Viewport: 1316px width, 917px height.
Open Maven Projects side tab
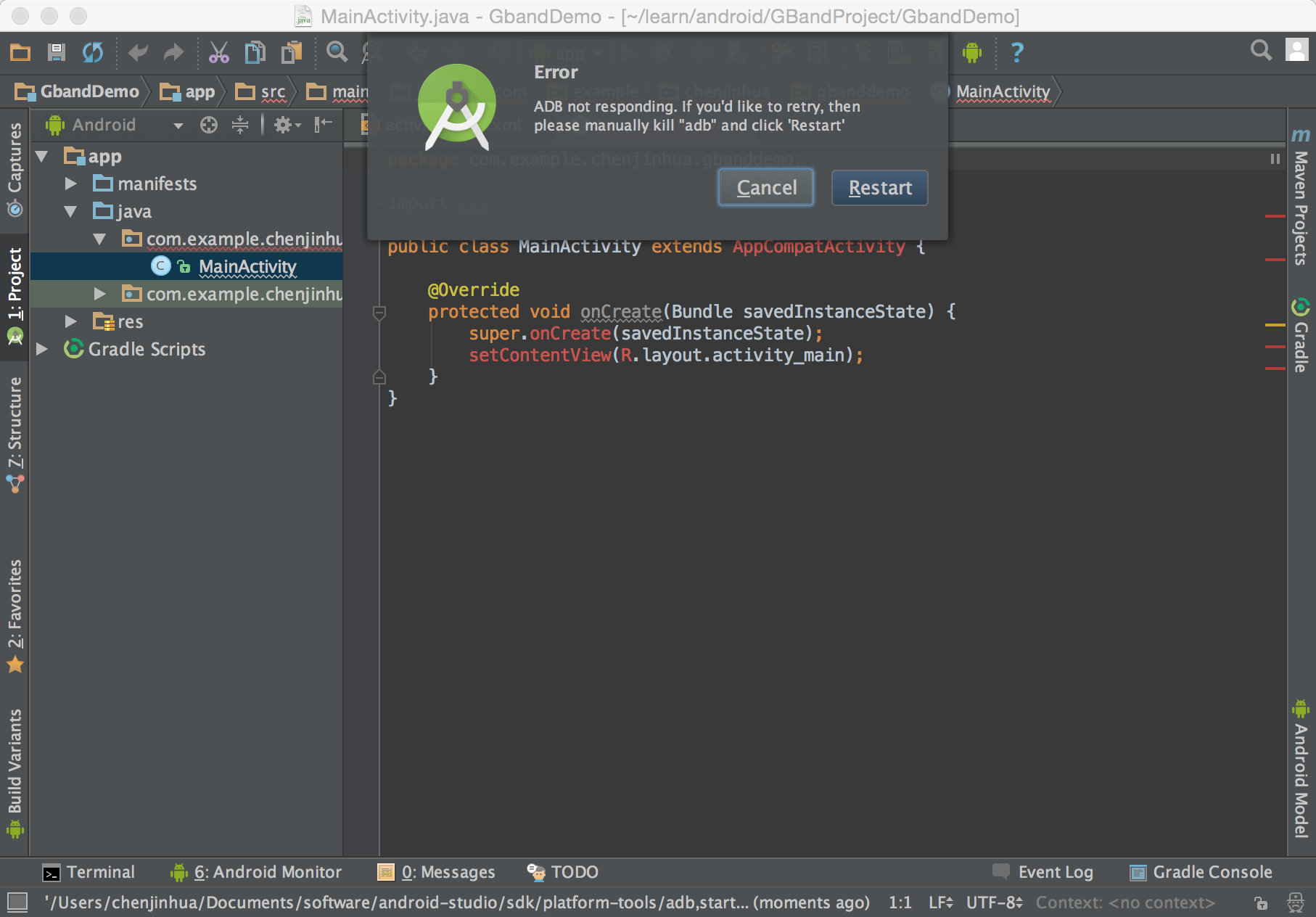[1301, 197]
